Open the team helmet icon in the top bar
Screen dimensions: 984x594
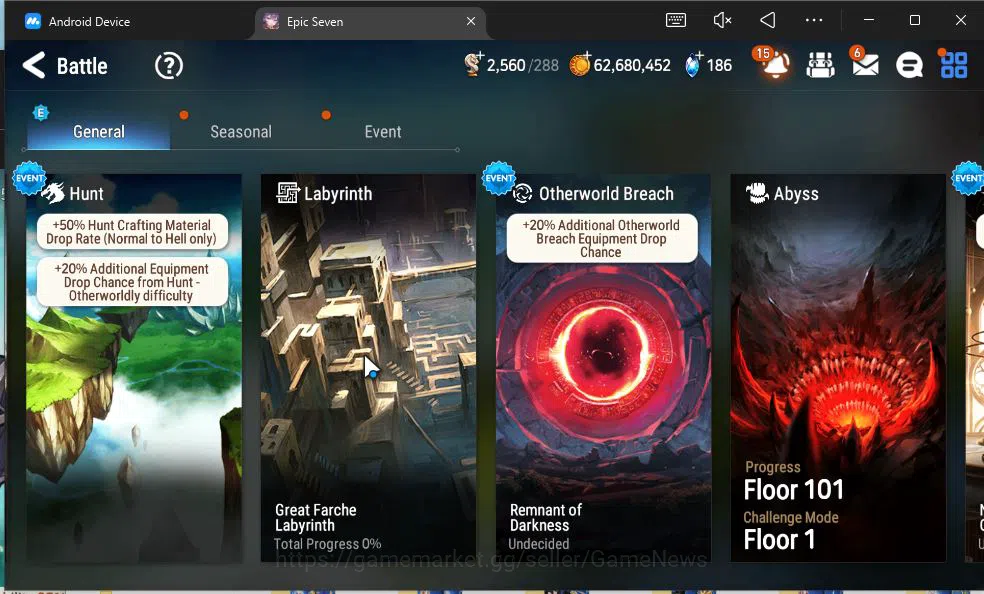(x=820, y=65)
